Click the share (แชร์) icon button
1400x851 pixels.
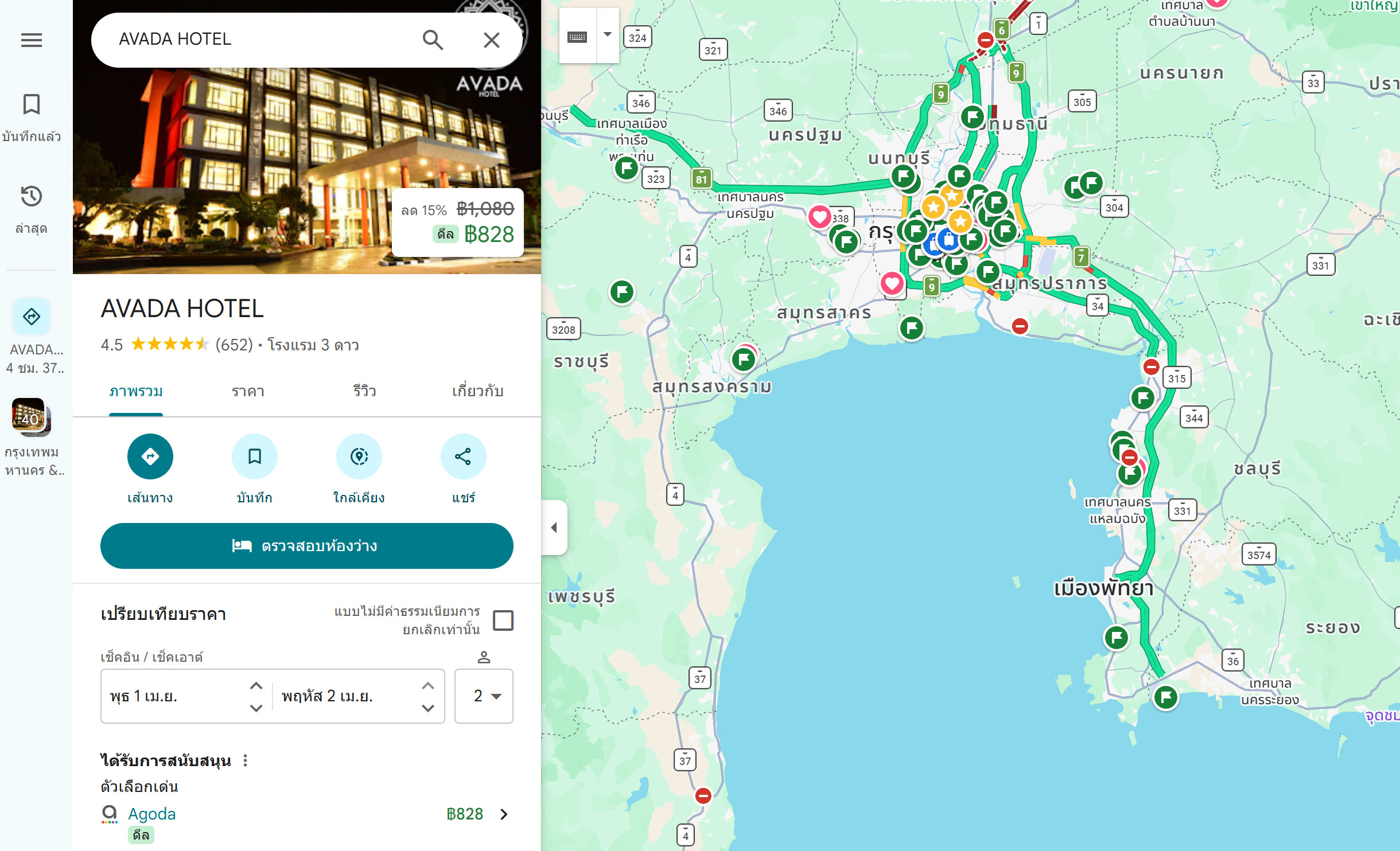pyautogui.click(x=463, y=456)
